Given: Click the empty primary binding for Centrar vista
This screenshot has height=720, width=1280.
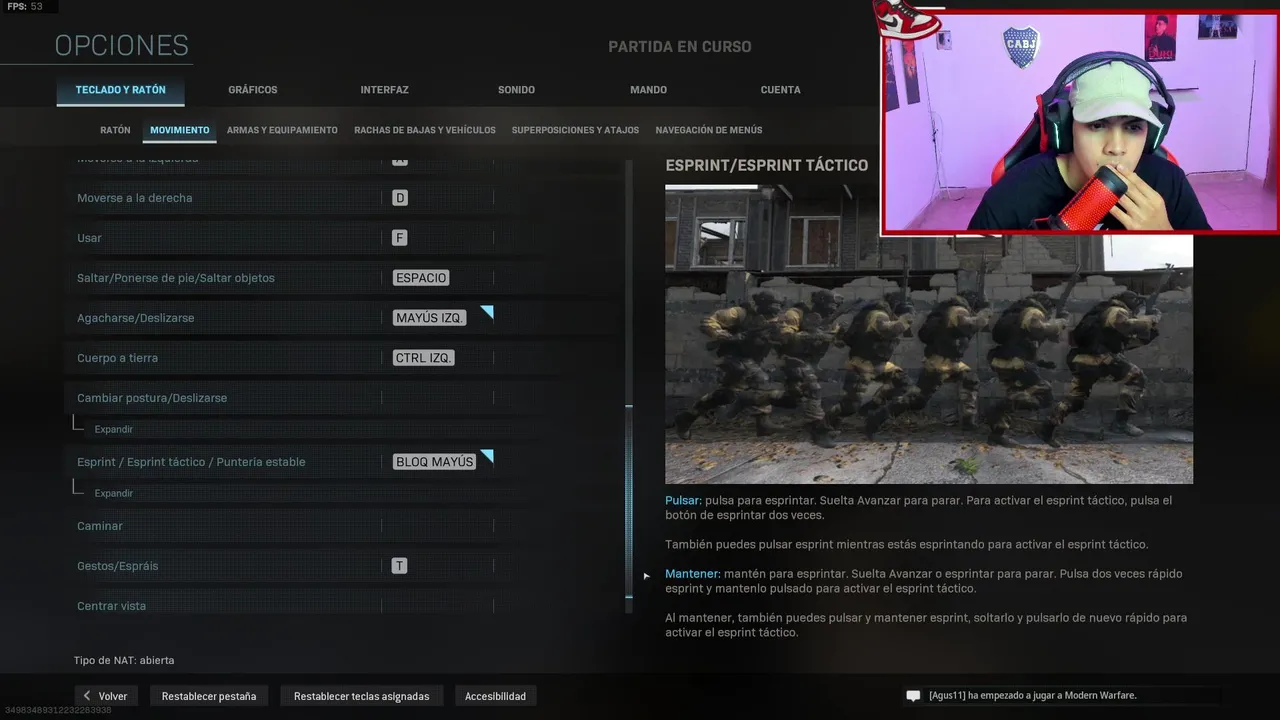Looking at the screenshot, I should tap(437, 606).
